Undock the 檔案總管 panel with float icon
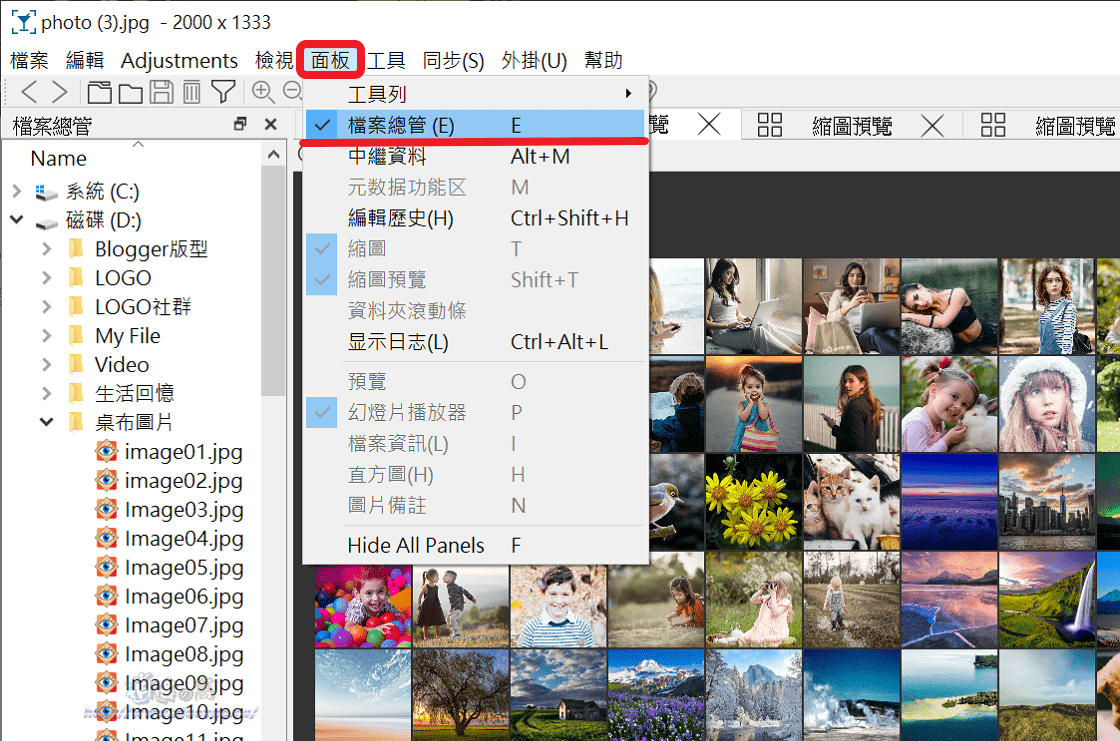The image size is (1120, 741). (x=240, y=124)
